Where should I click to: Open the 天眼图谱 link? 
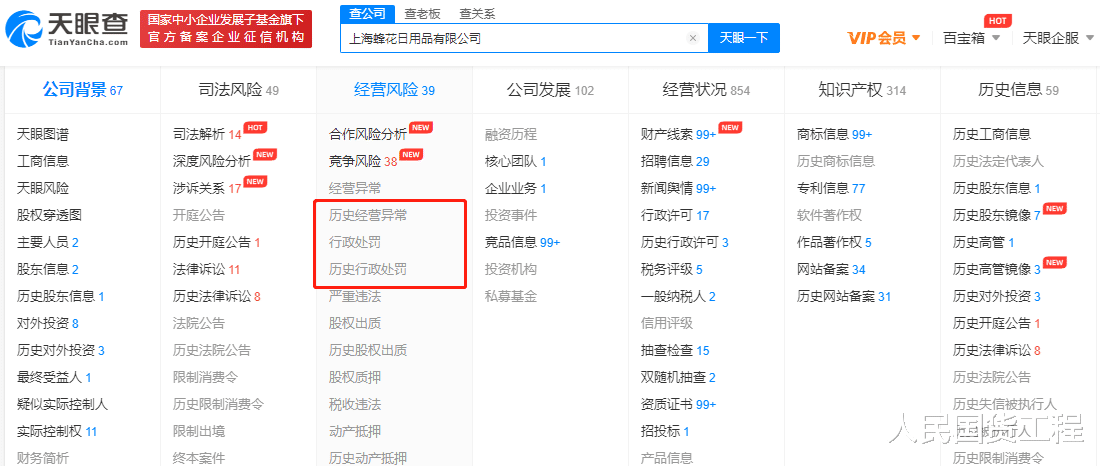(x=43, y=134)
